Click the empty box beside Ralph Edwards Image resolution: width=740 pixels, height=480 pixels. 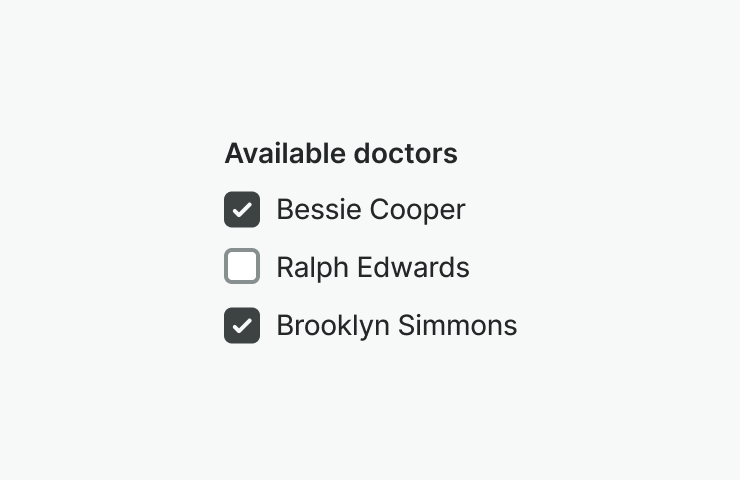pos(242,267)
